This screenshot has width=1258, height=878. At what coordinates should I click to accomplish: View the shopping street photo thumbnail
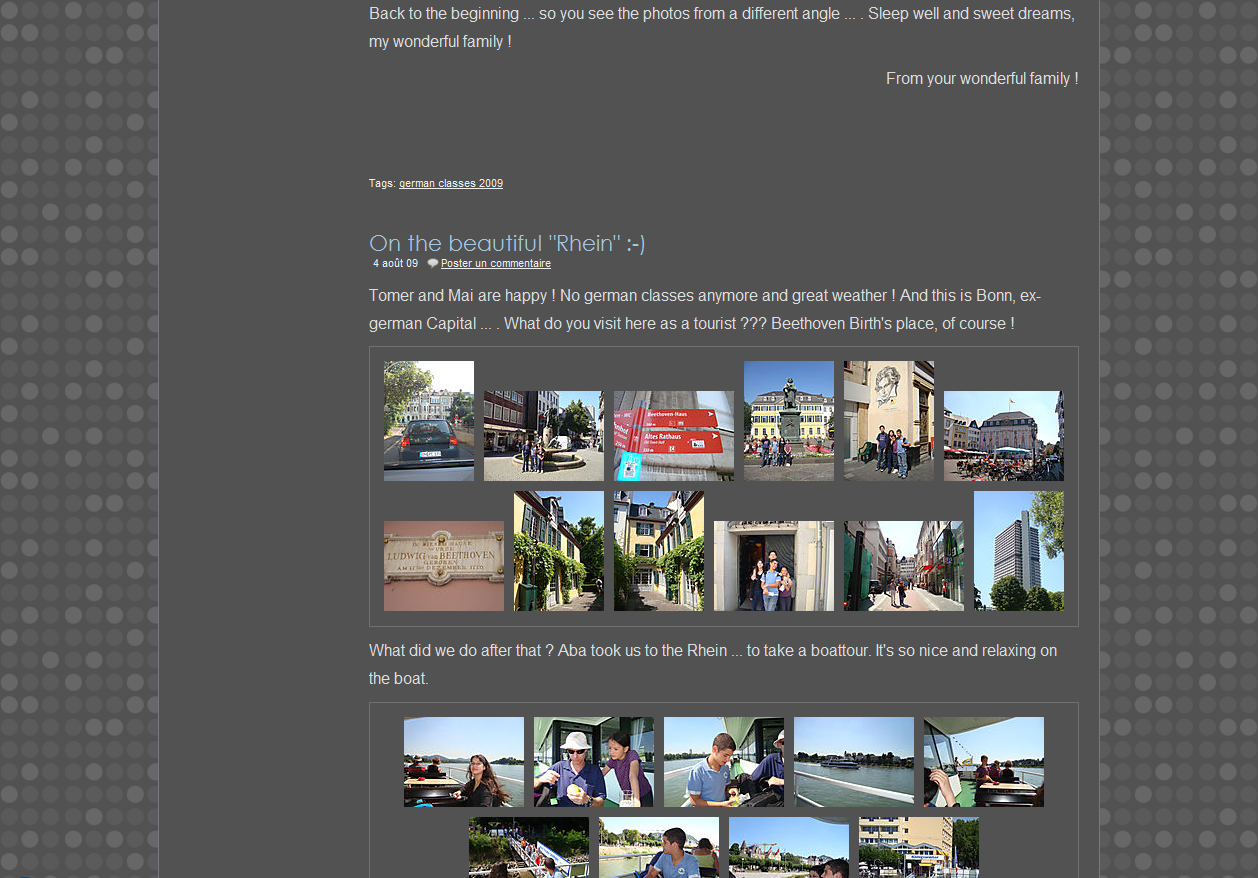pyautogui.click(x=903, y=566)
